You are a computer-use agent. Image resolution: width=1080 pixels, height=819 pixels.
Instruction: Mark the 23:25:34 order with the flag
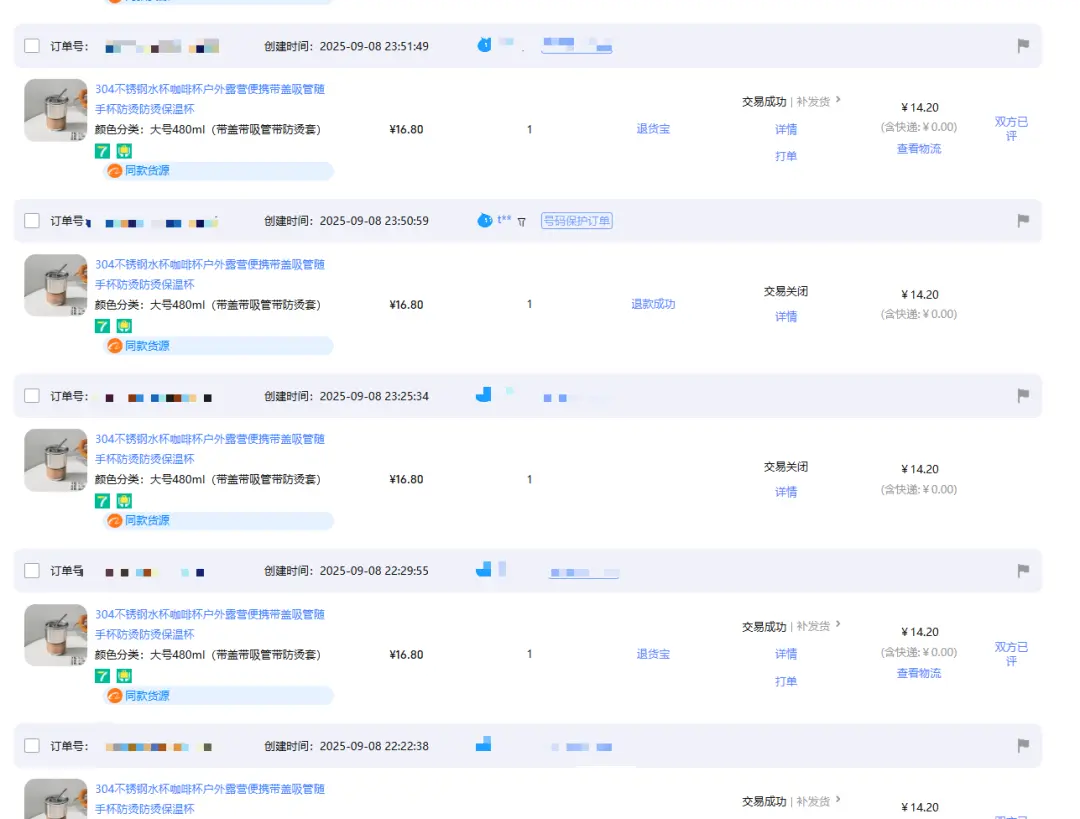[x=1023, y=396]
